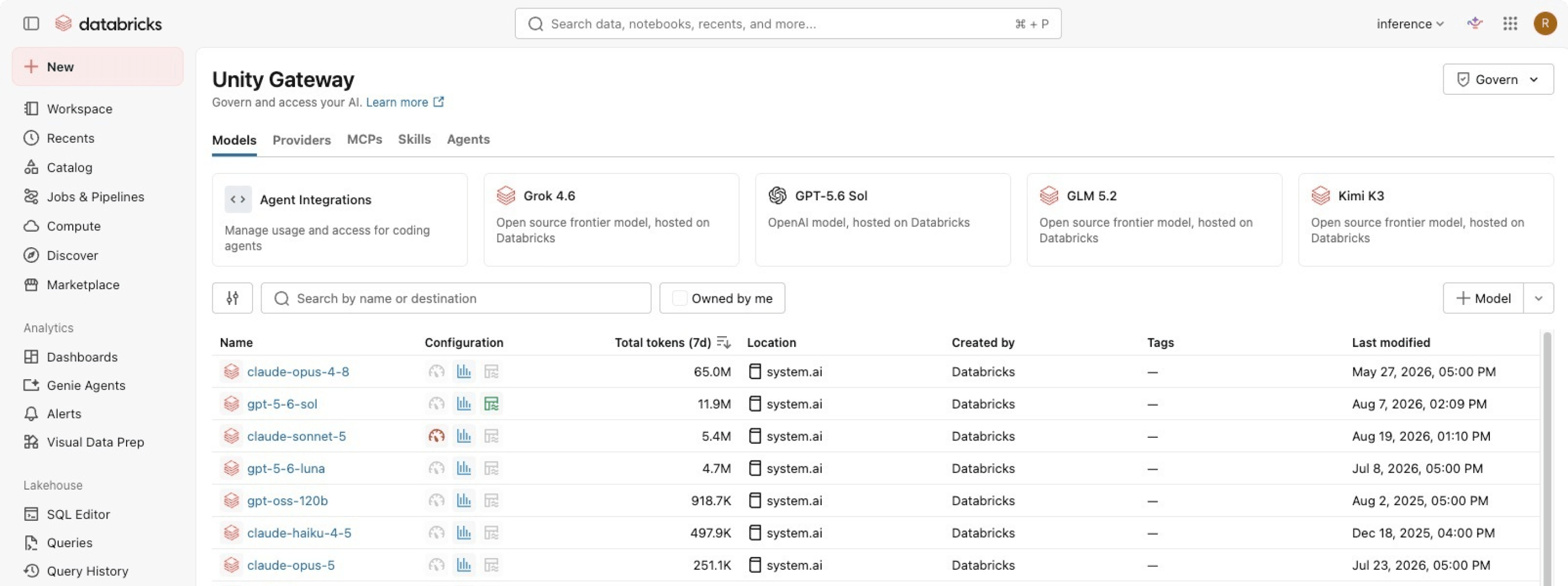Click bar chart icon in claude-sonnet-5 row
This screenshot has height=586, width=1568.
click(x=464, y=436)
